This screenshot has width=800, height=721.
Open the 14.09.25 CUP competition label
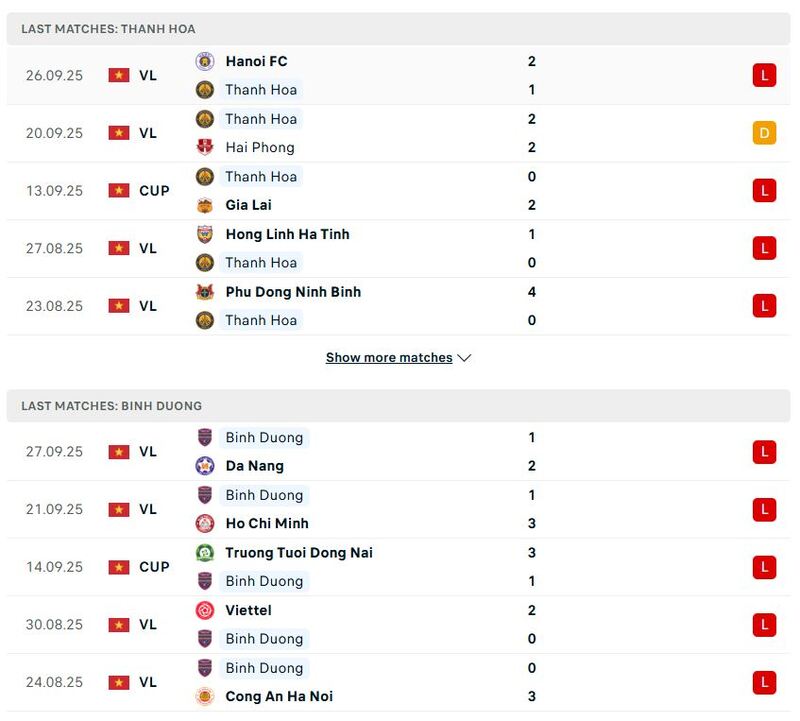(x=154, y=567)
